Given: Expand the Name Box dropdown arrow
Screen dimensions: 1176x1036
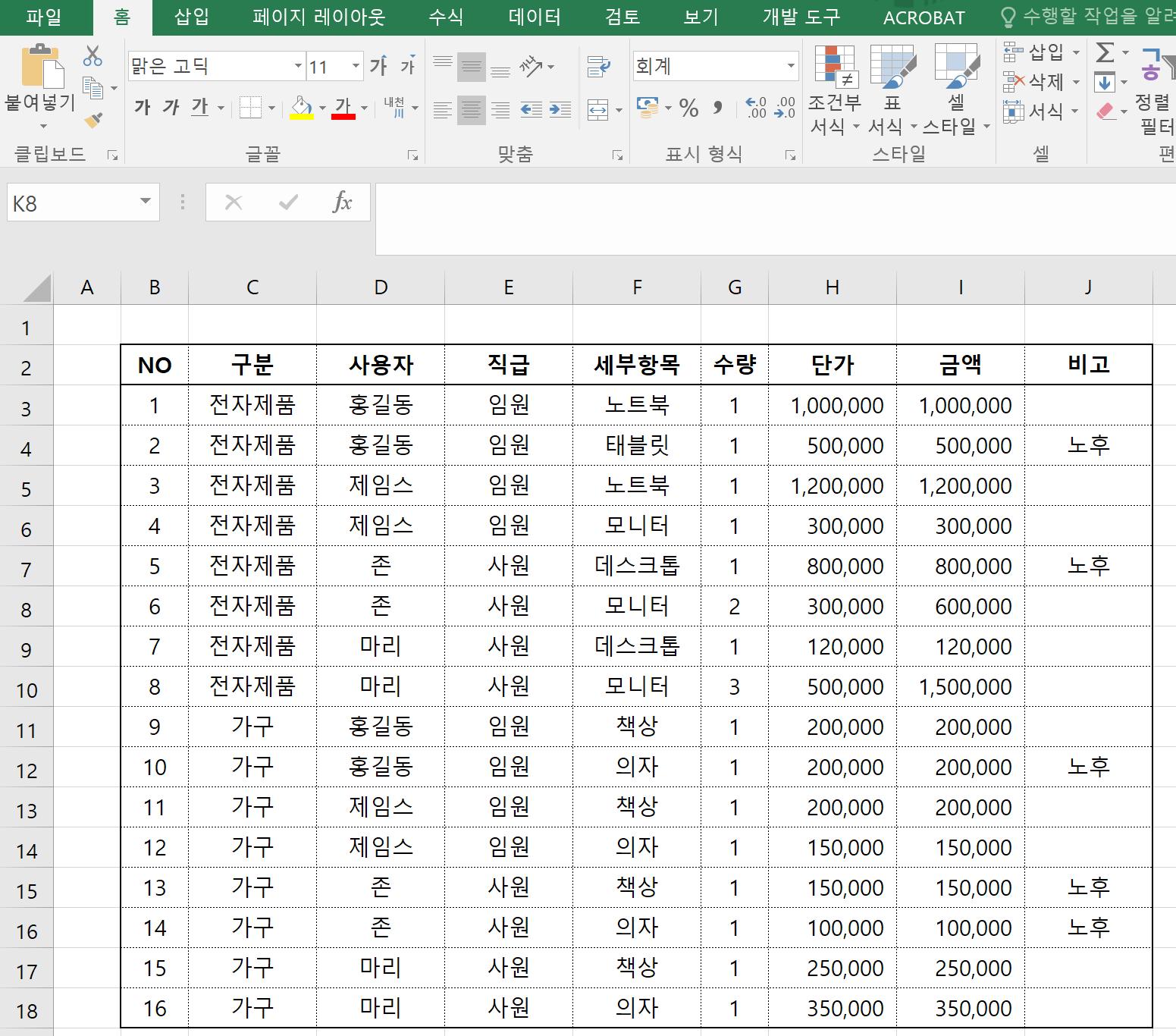Looking at the screenshot, I should [145, 202].
